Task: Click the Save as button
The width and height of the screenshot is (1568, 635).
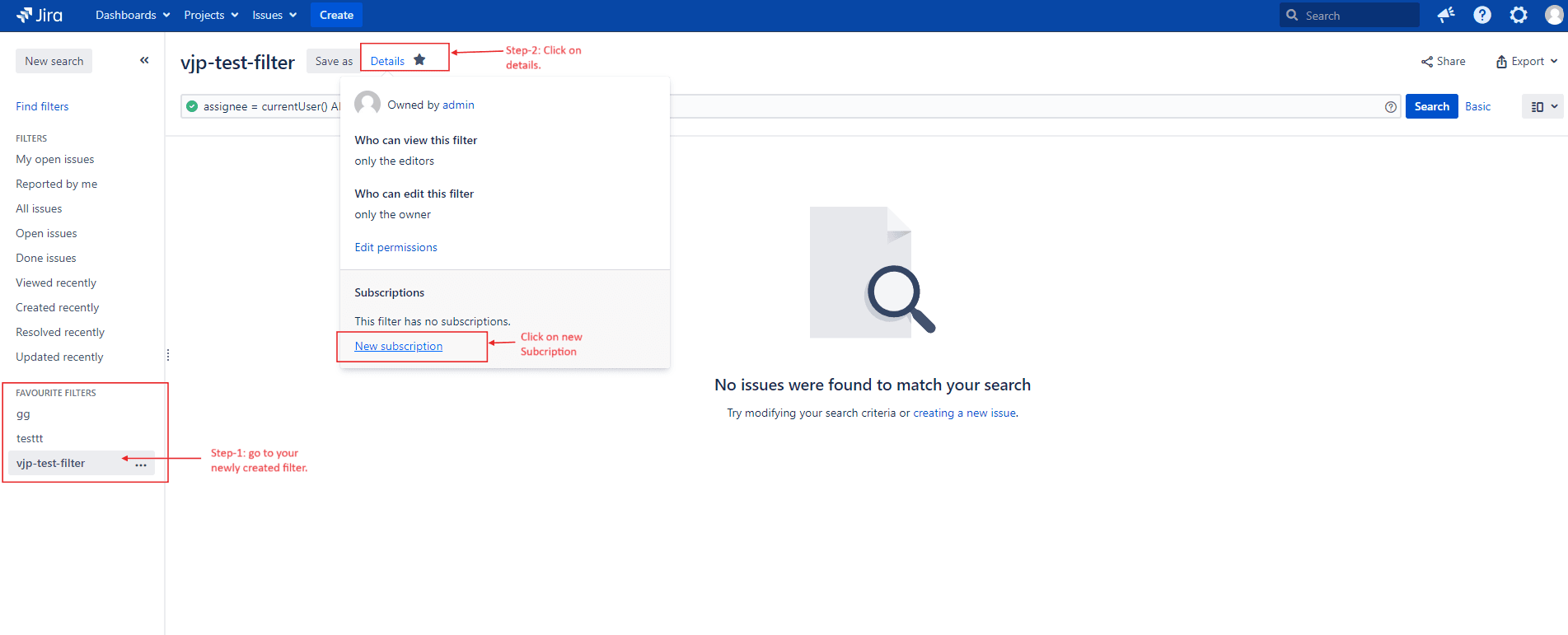Action: click(334, 61)
